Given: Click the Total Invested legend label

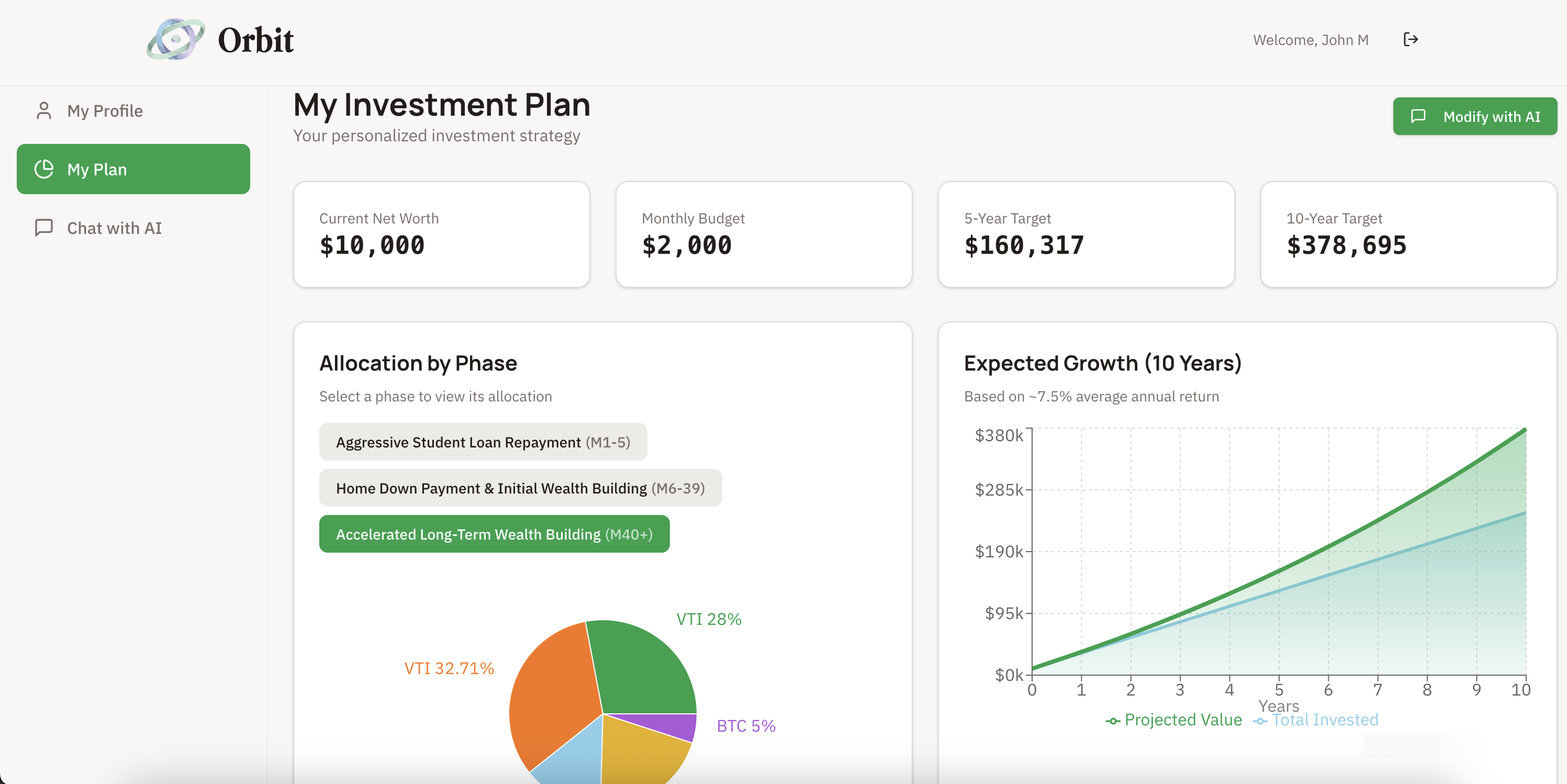Looking at the screenshot, I should click(x=1325, y=720).
